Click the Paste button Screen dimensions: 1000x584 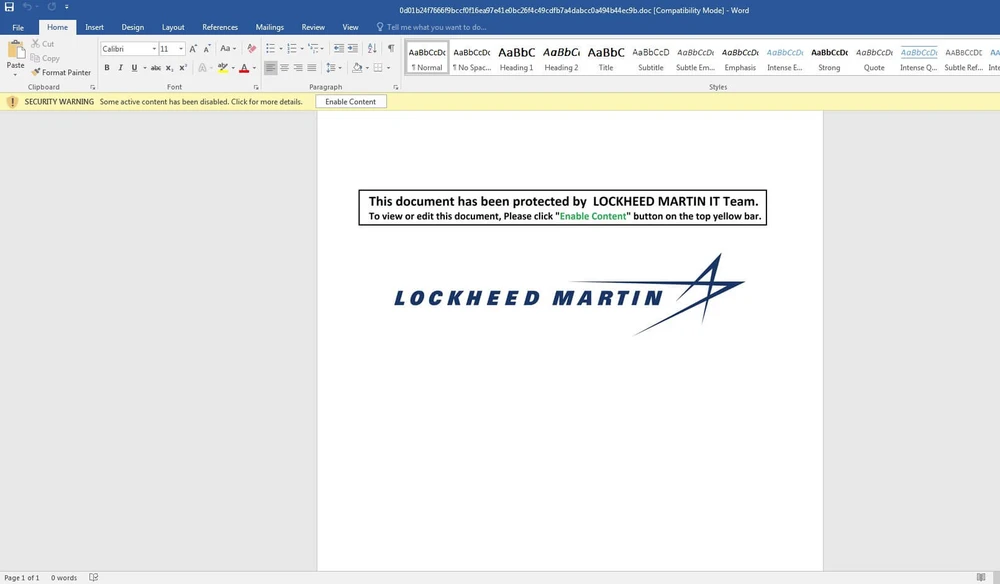tap(15, 58)
